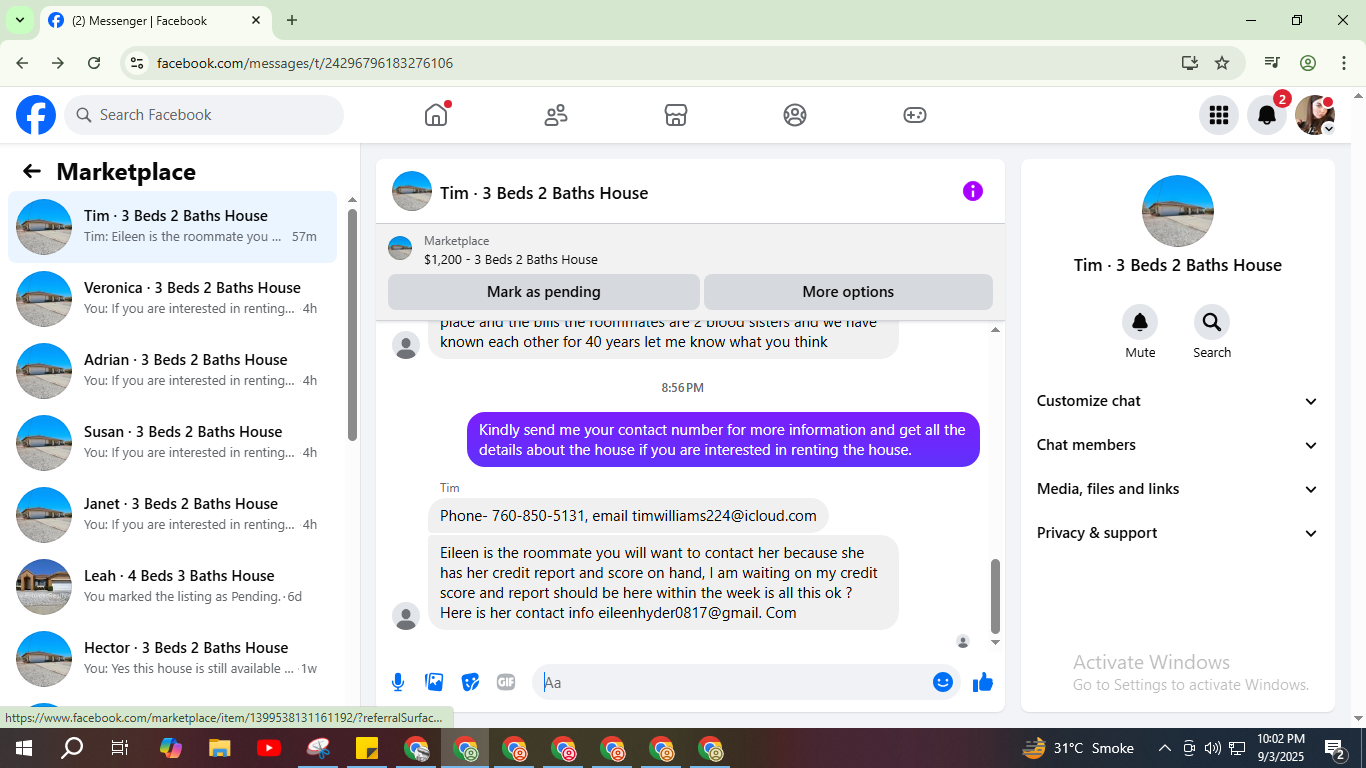This screenshot has width=1366, height=768.
Task: Click the conversation list scrollbar
Action: [352, 325]
